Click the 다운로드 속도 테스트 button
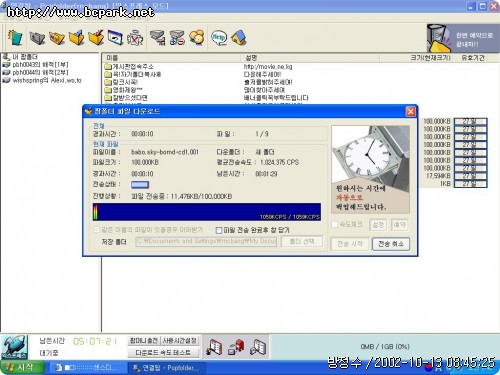500x375 pixels. click(163, 352)
